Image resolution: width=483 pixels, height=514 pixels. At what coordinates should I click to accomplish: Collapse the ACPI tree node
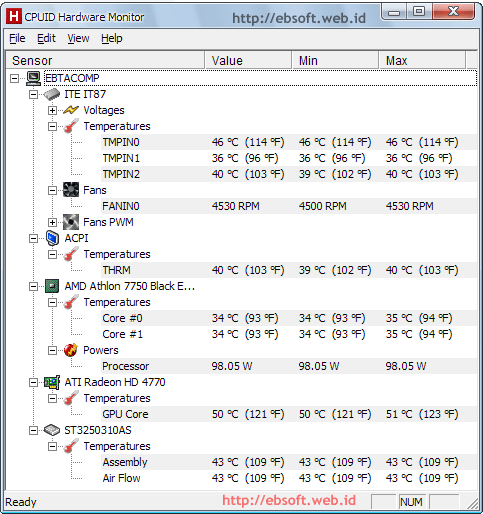tap(33, 238)
